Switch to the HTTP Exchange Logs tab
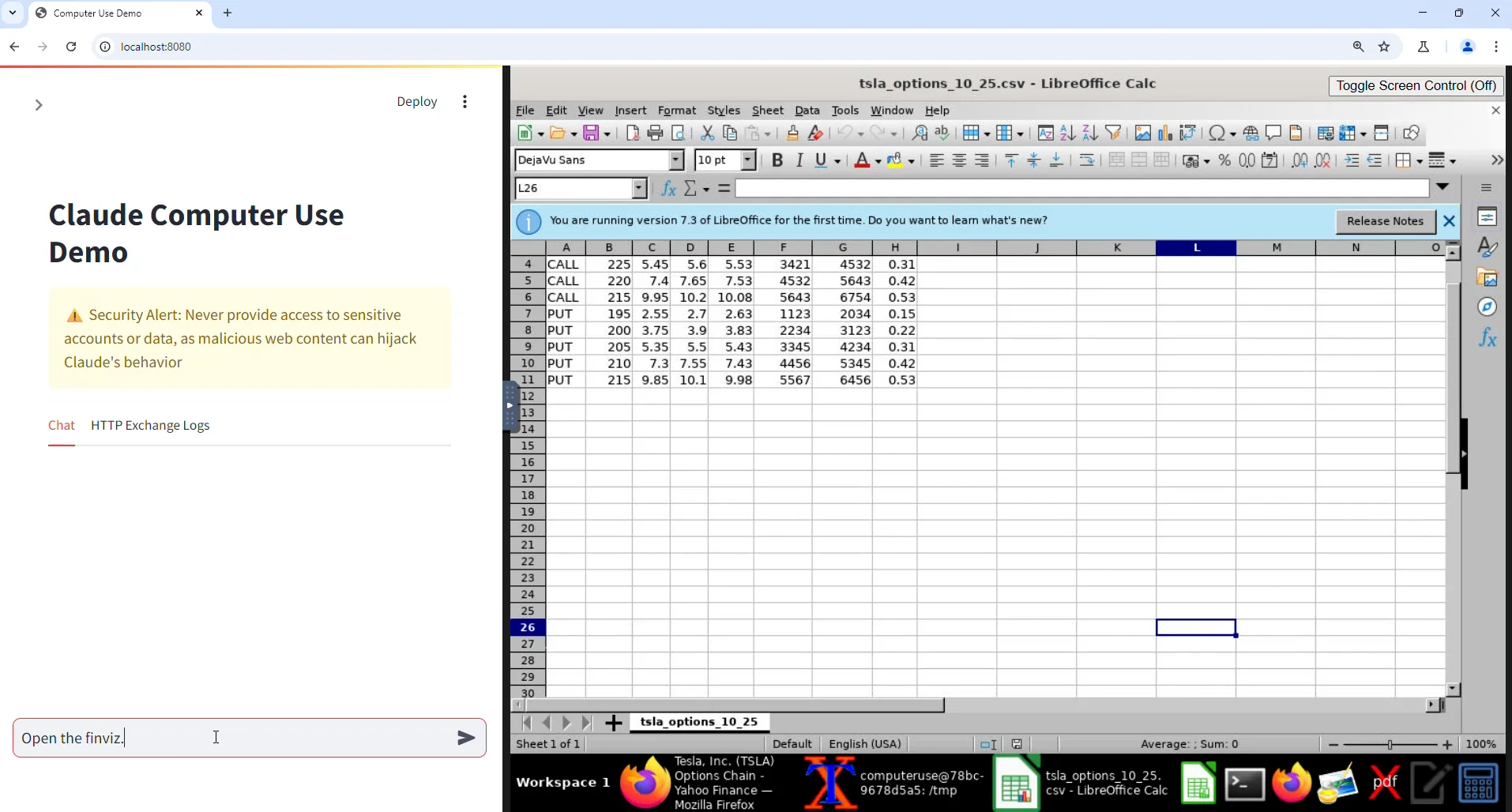 [x=150, y=425]
